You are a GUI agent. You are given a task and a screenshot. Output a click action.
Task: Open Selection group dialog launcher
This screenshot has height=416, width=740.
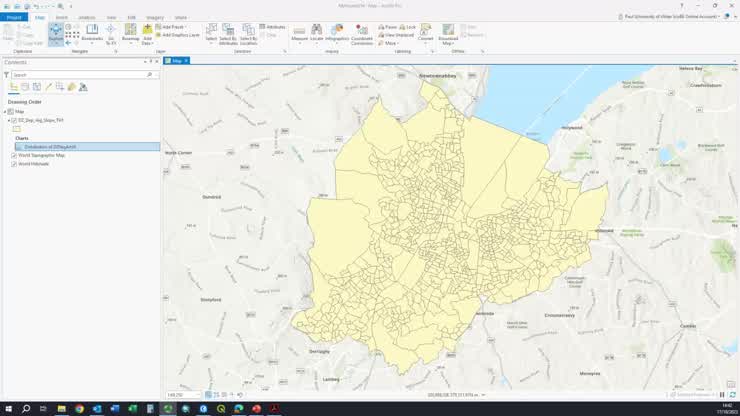click(285, 51)
